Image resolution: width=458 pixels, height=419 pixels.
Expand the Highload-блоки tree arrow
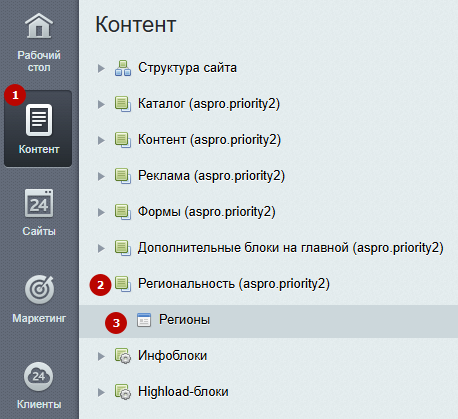pyautogui.click(x=101, y=392)
